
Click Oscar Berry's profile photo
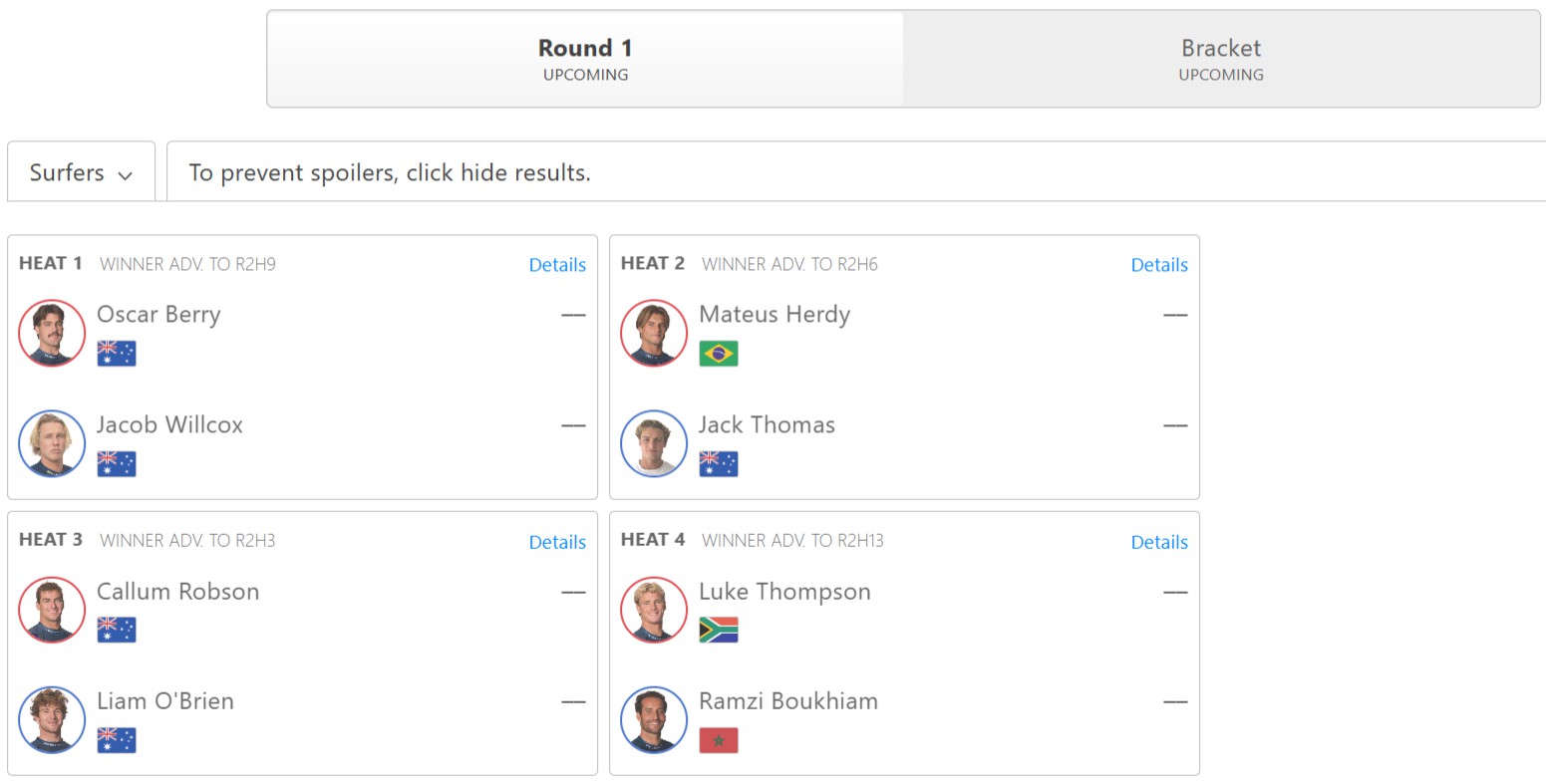coord(52,333)
